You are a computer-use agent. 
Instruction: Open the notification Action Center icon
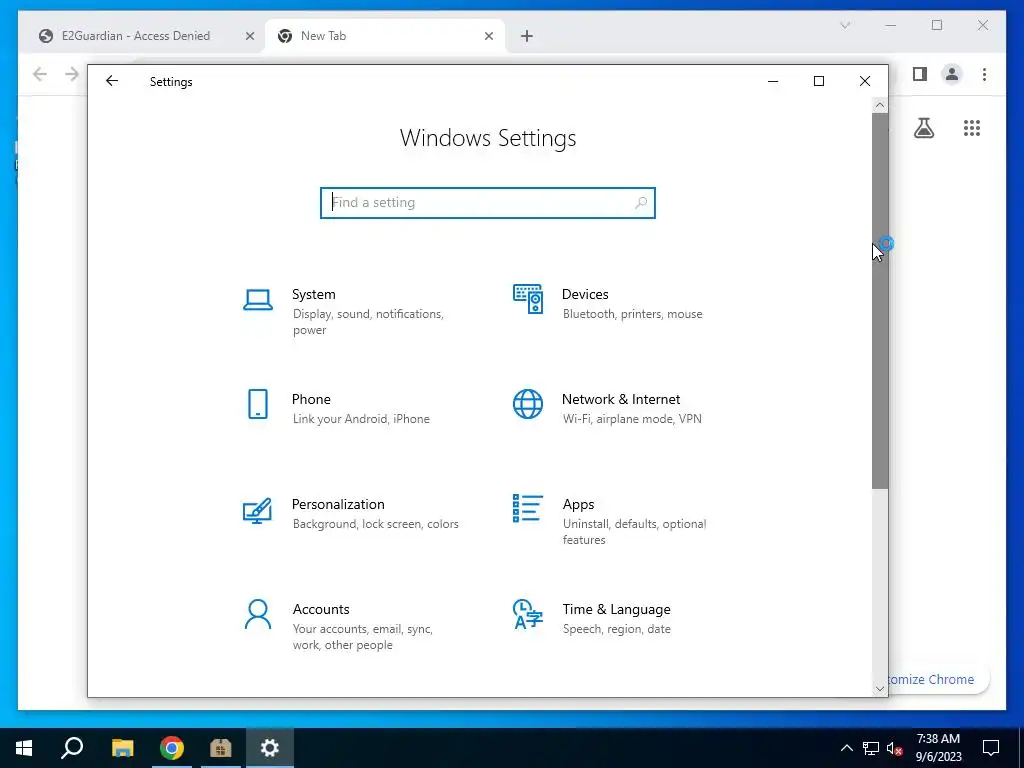coord(991,748)
